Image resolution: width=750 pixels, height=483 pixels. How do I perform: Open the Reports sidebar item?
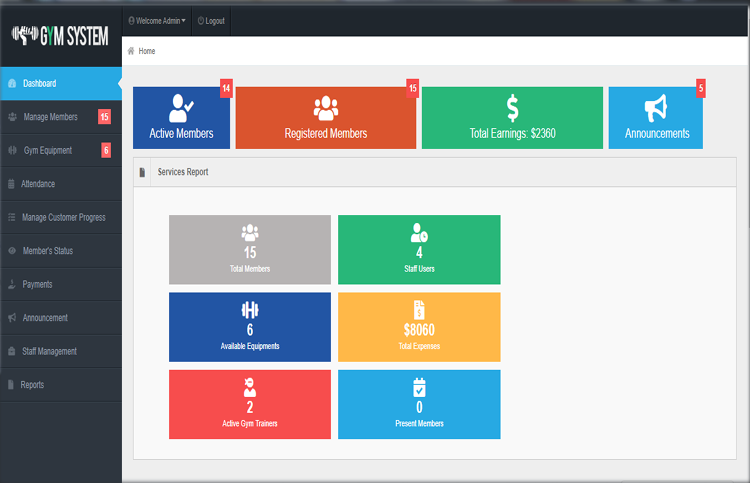pyautogui.click(x=32, y=384)
